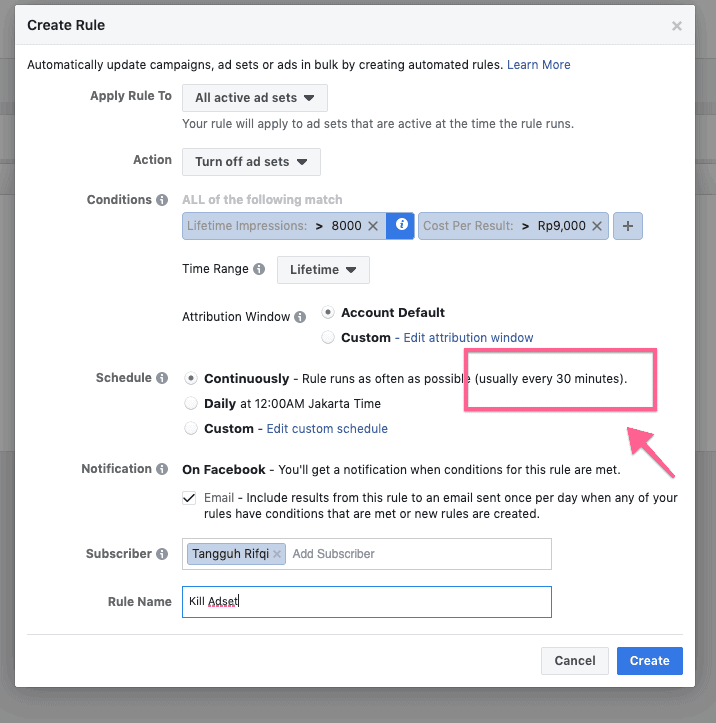Viewport: 716px width, 723px height.
Task: Open Edit custom schedule link
Action: pos(327,429)
